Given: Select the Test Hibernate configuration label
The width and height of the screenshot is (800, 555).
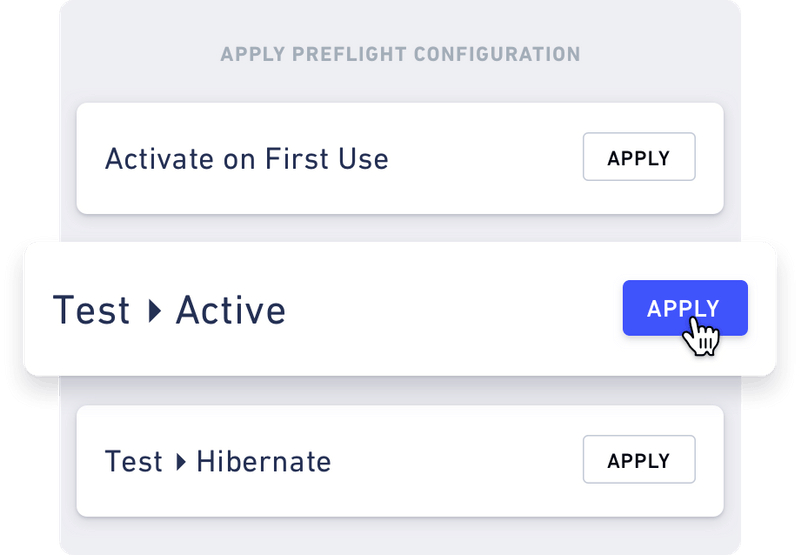Looking at the screenshot, I should 218,461.
